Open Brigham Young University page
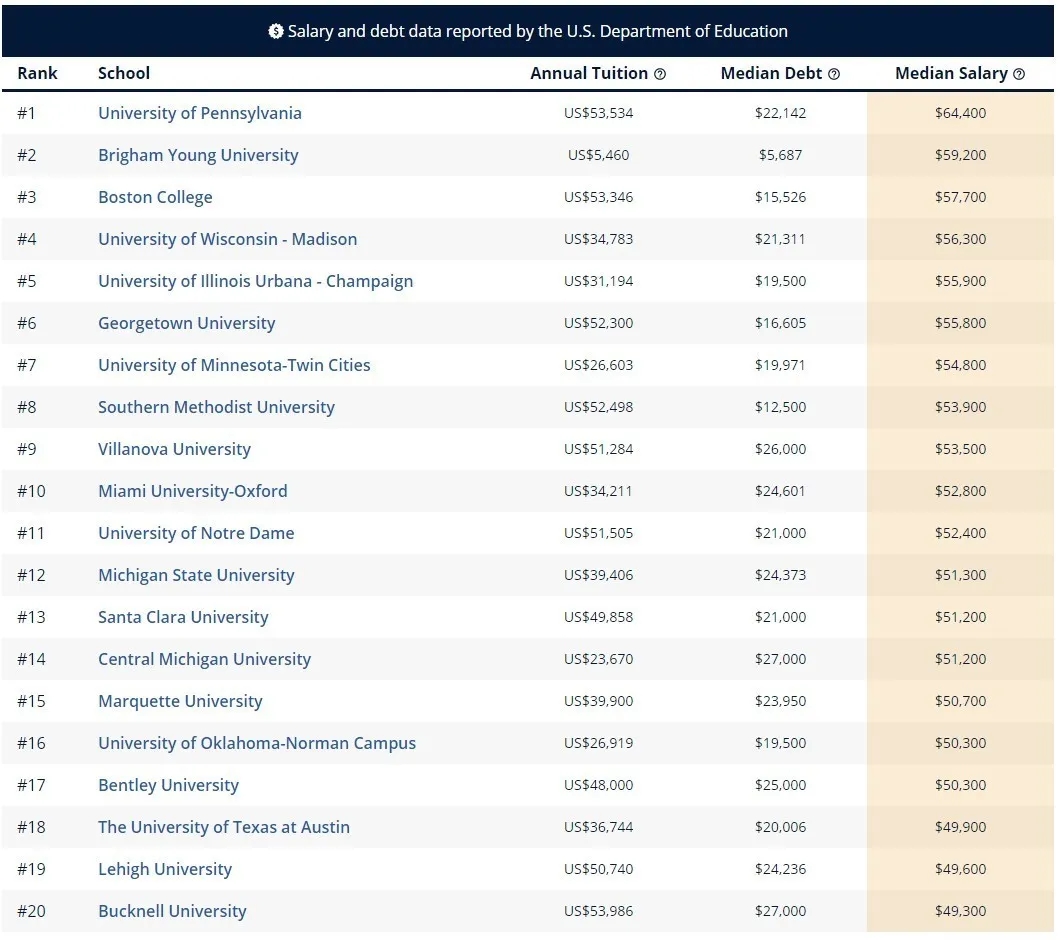1060x940 pixels. 198,155
